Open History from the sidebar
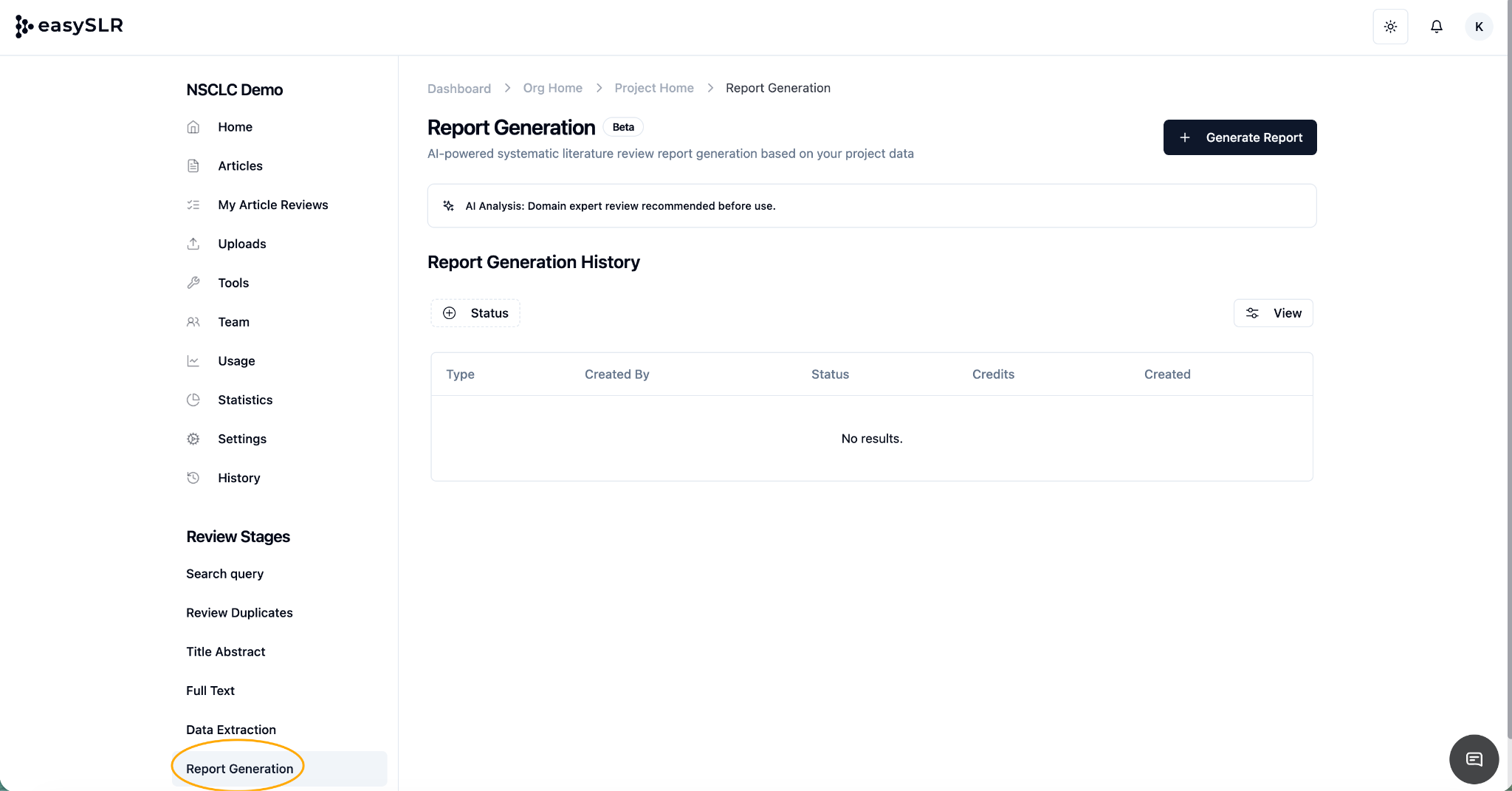This screenshot has height=791, width=1512. (238, 478)
